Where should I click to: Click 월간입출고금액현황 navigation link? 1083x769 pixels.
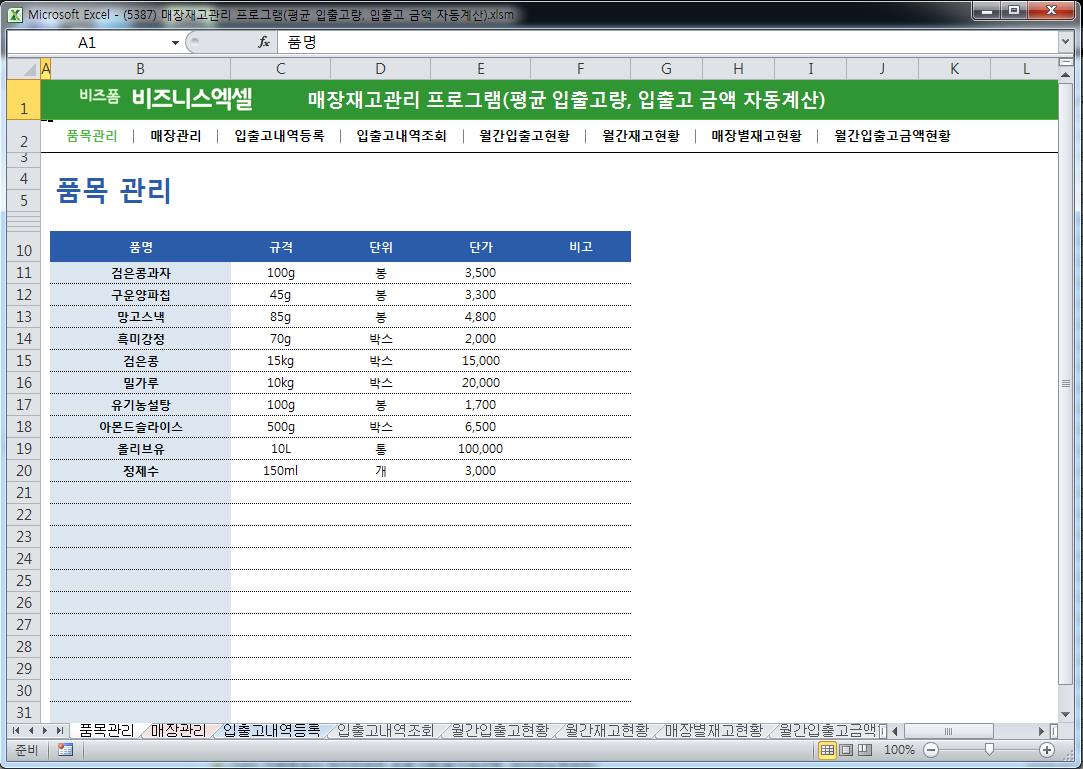click(892, 136)
